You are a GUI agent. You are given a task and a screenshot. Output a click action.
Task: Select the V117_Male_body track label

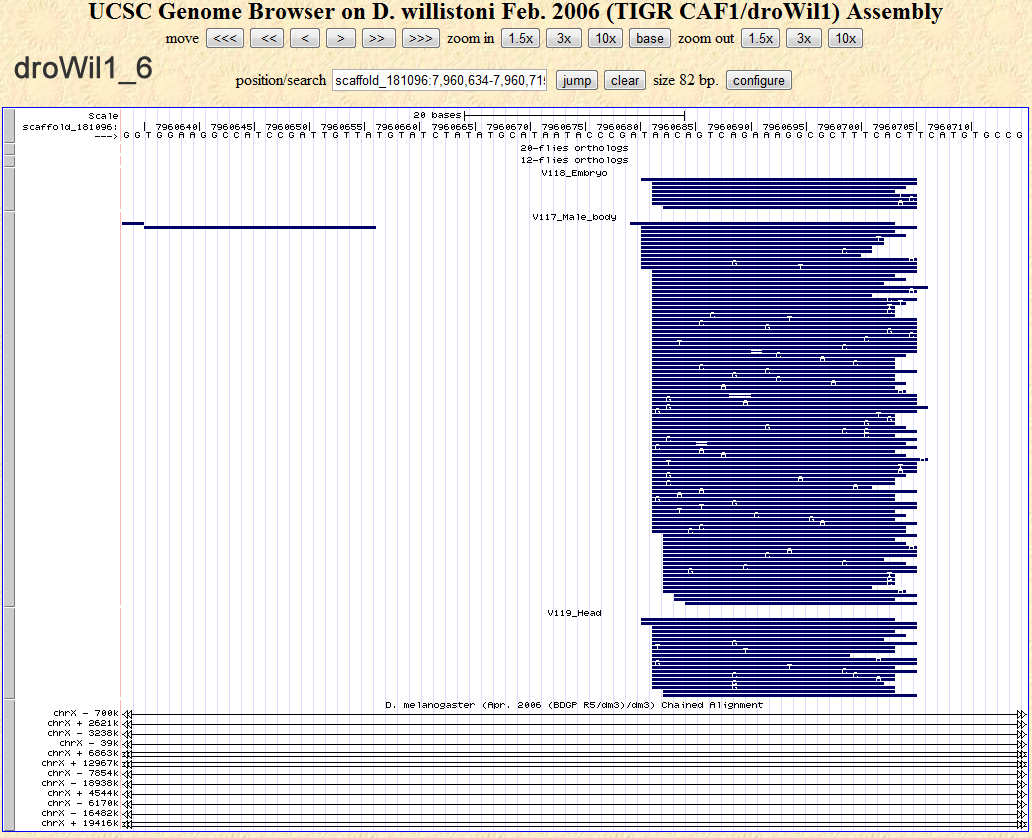[x=574, y=217]
